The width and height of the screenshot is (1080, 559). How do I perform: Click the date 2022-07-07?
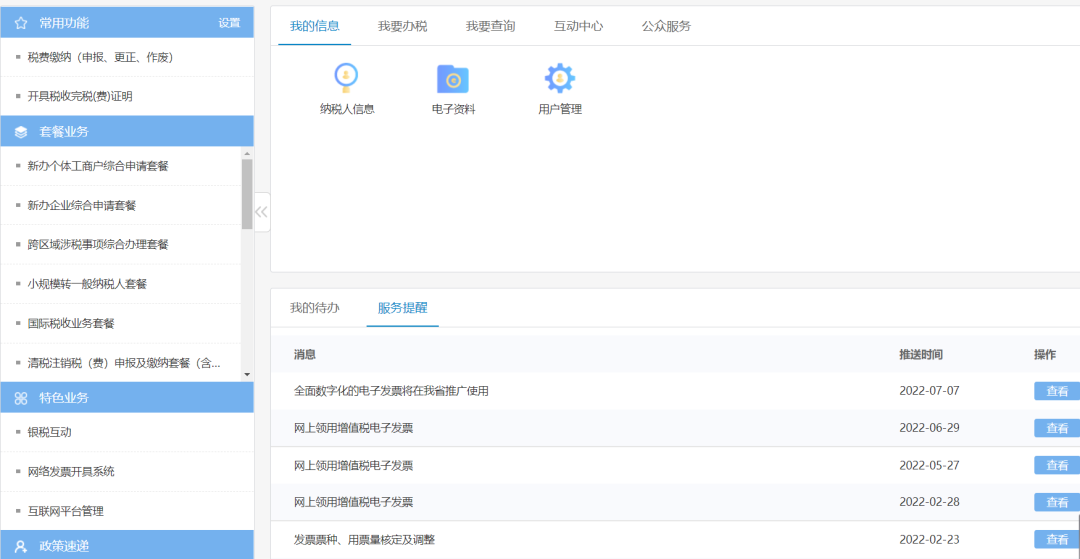(x=929, y=391)
